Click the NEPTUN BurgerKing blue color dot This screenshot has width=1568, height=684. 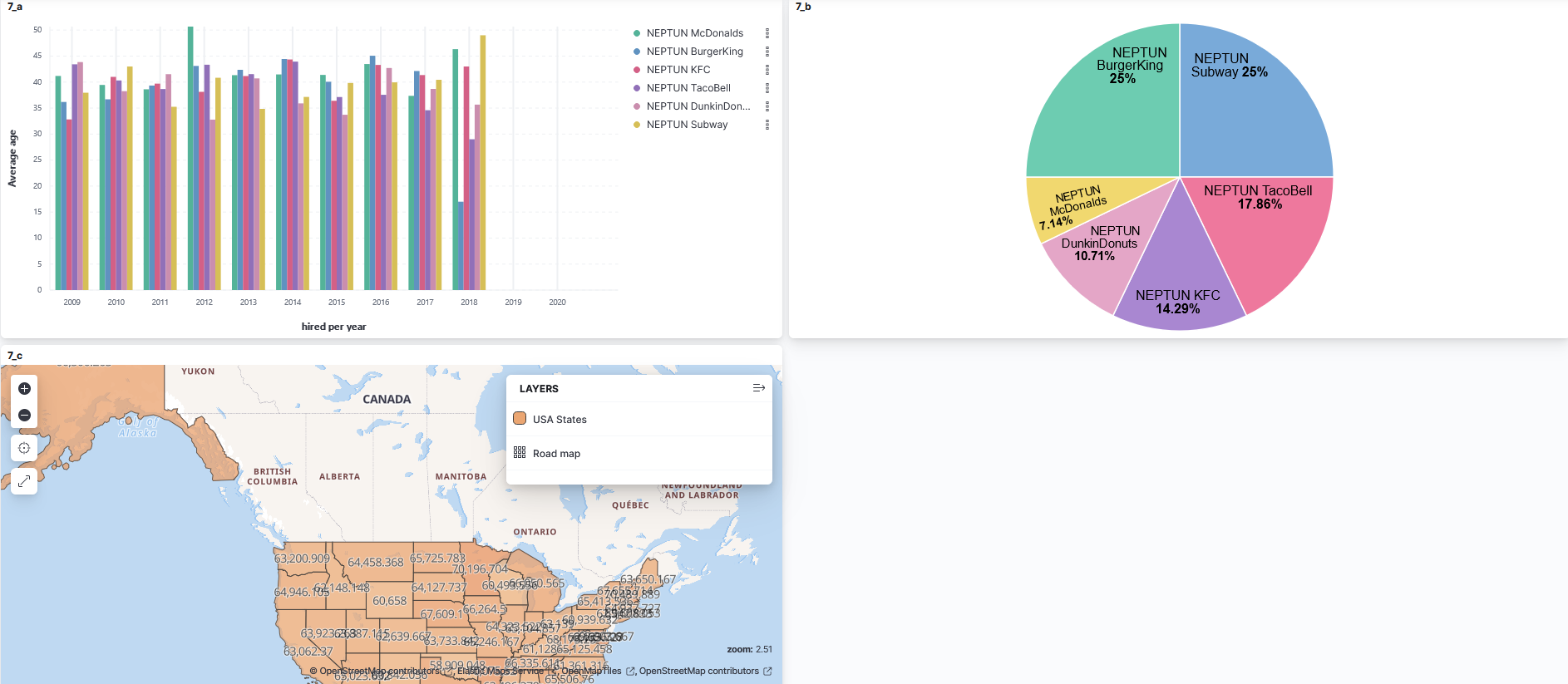(x=637, y=52)
